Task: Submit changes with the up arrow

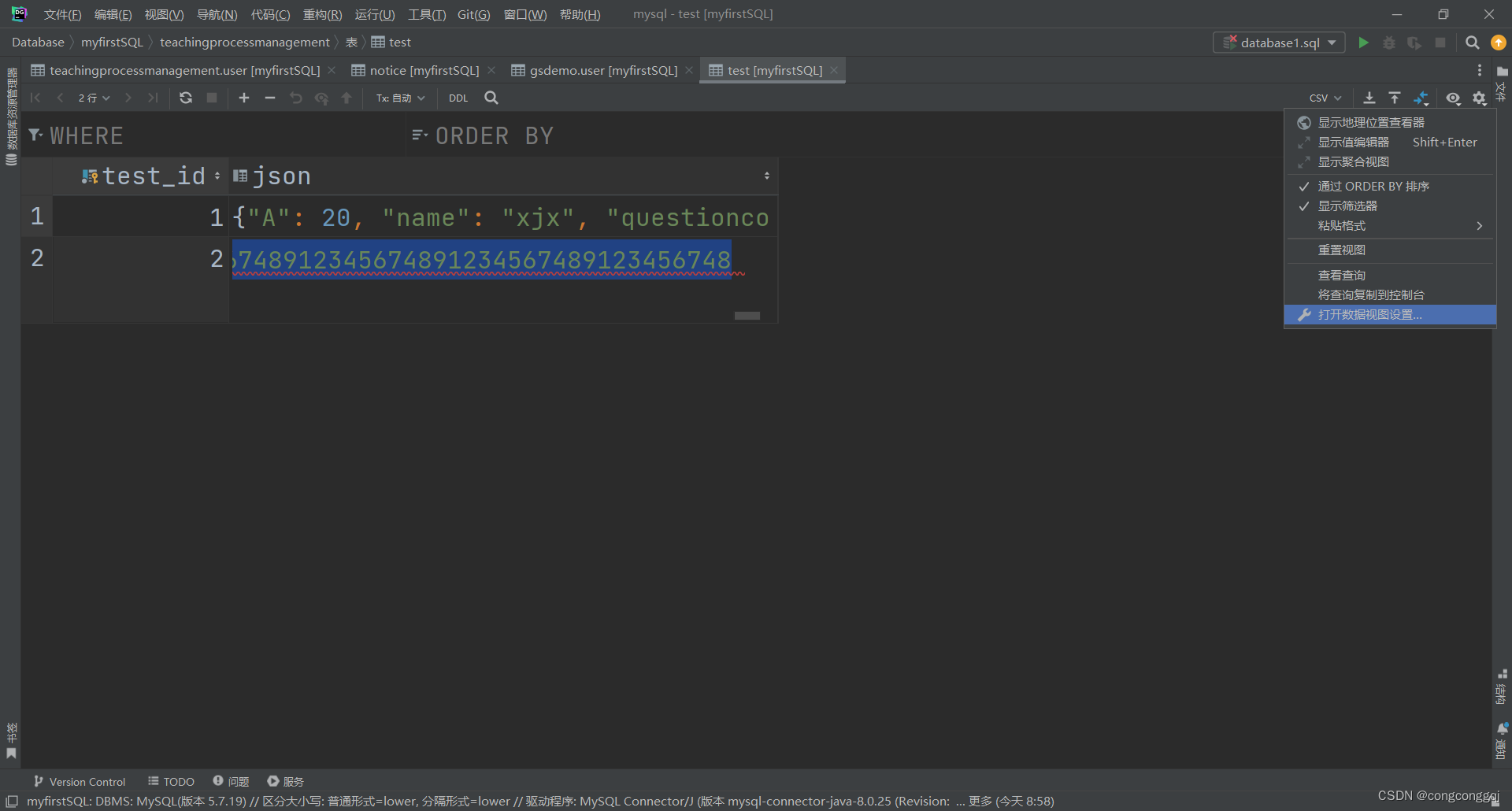Action: pyautogui.click(x=346, y=98)
